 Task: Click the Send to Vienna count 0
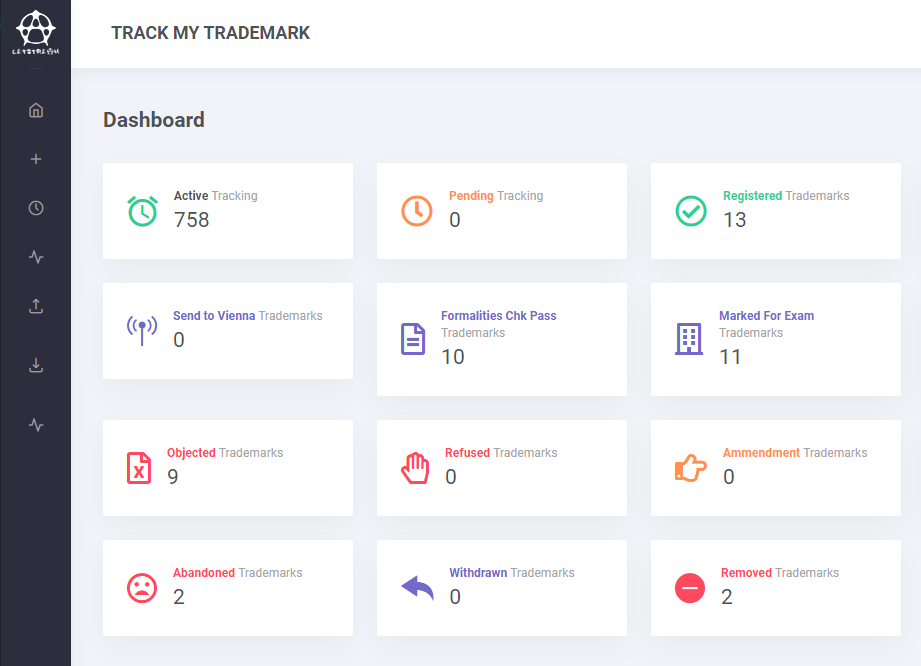click(179, 339)
